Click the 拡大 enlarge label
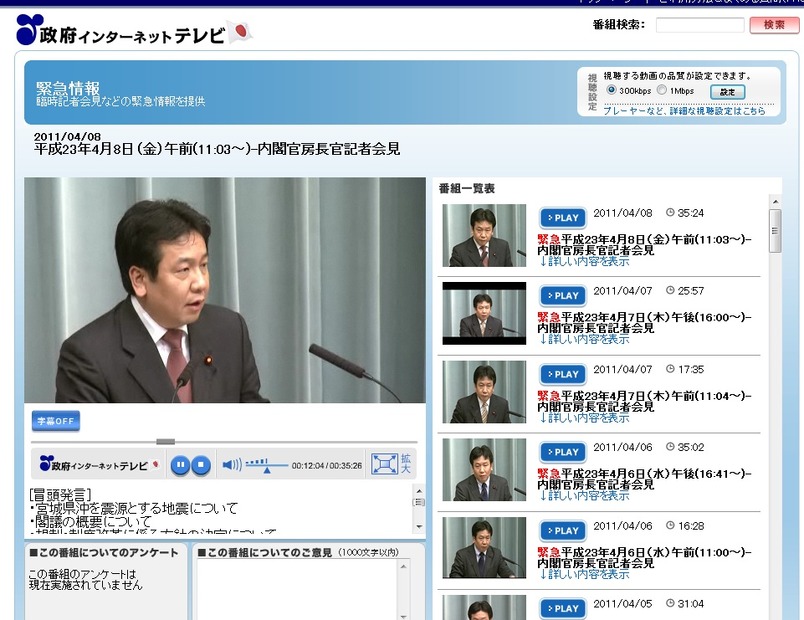This screenshot has width=804, height=620. coord(406,464)
